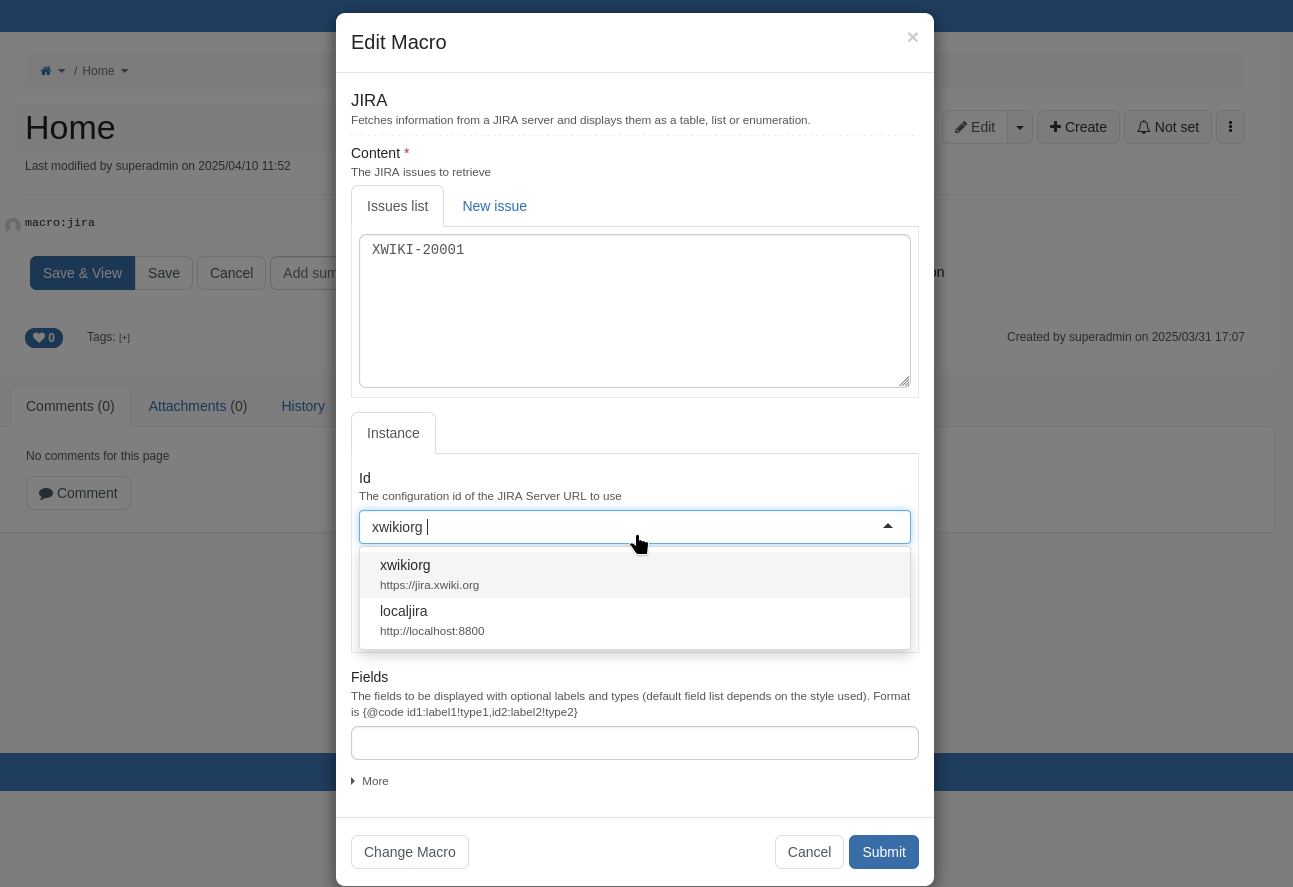This screenshot has height=887, width=1293.
Task: Click the Save & View button
Action: 82,273
